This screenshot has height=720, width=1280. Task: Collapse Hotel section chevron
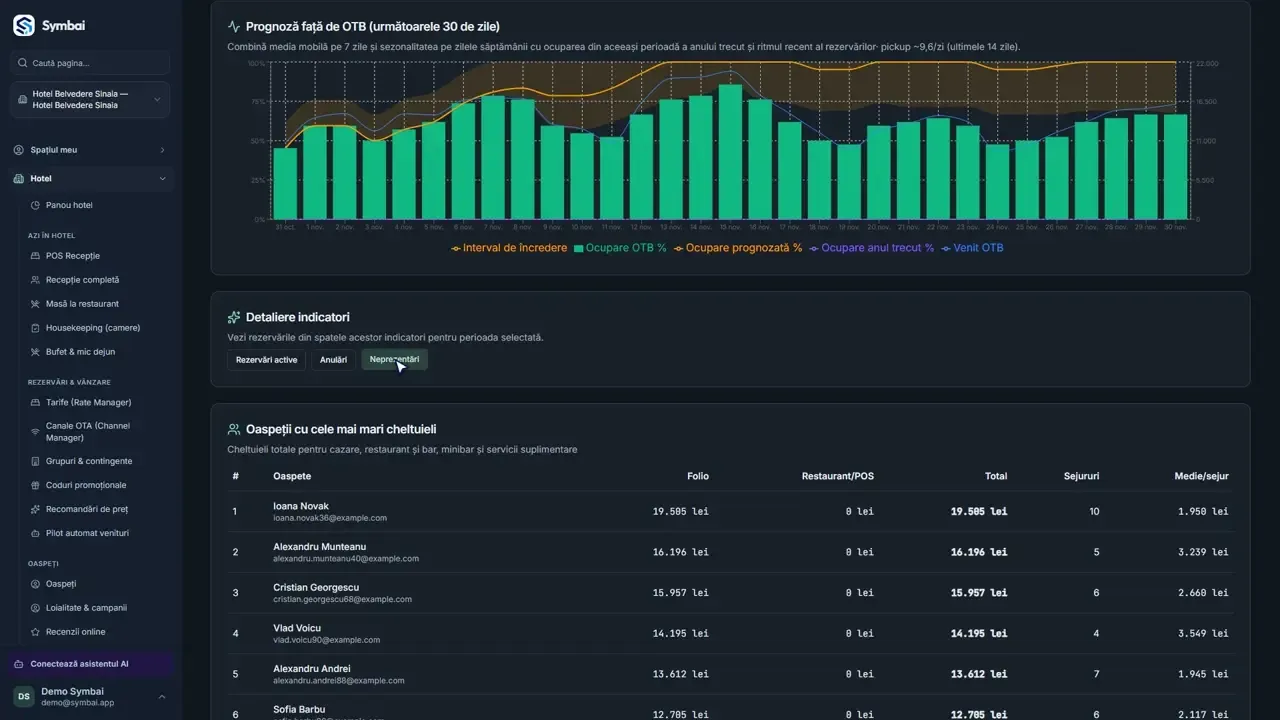pos(162,179)
